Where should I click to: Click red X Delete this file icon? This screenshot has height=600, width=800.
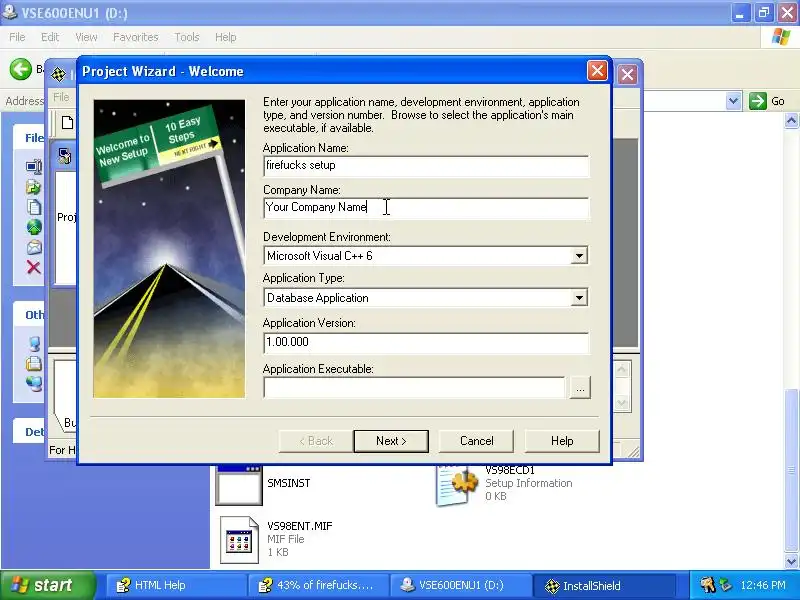(x=34, y=267)
